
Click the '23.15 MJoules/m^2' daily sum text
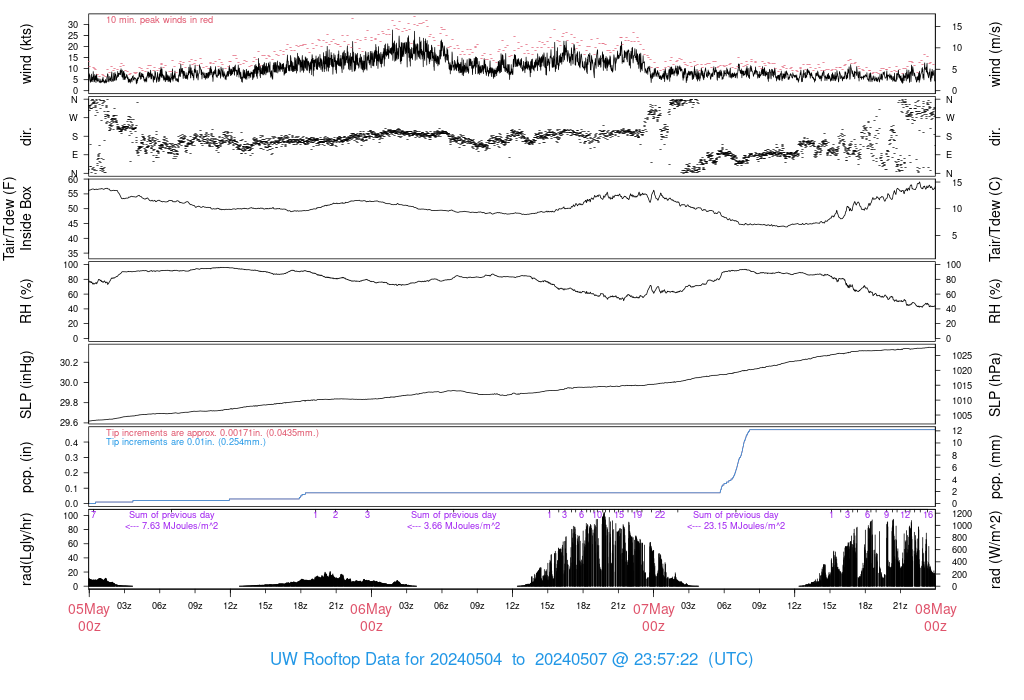pos(742,526)
